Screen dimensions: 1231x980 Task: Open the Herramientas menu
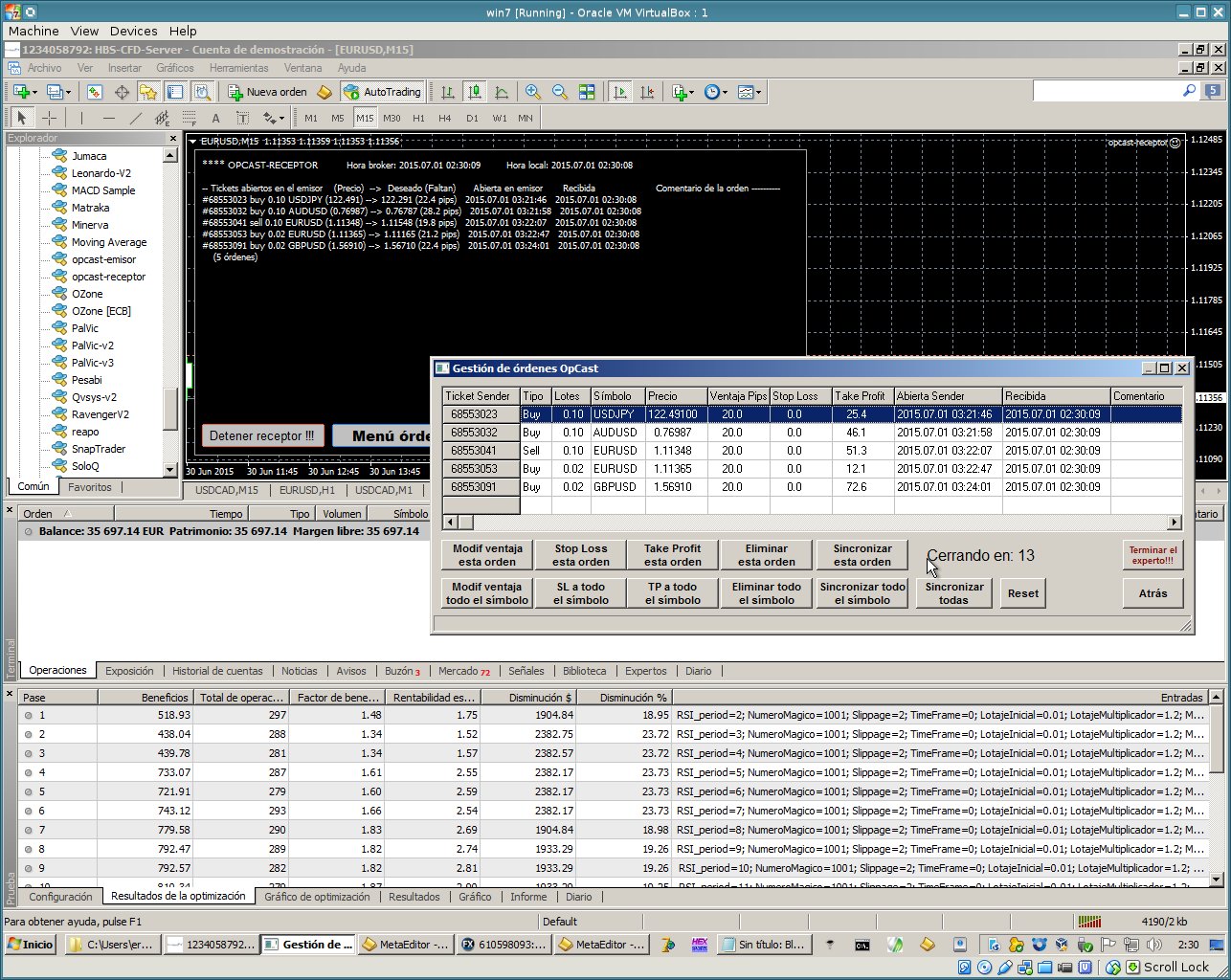click(x=239, y=68)
